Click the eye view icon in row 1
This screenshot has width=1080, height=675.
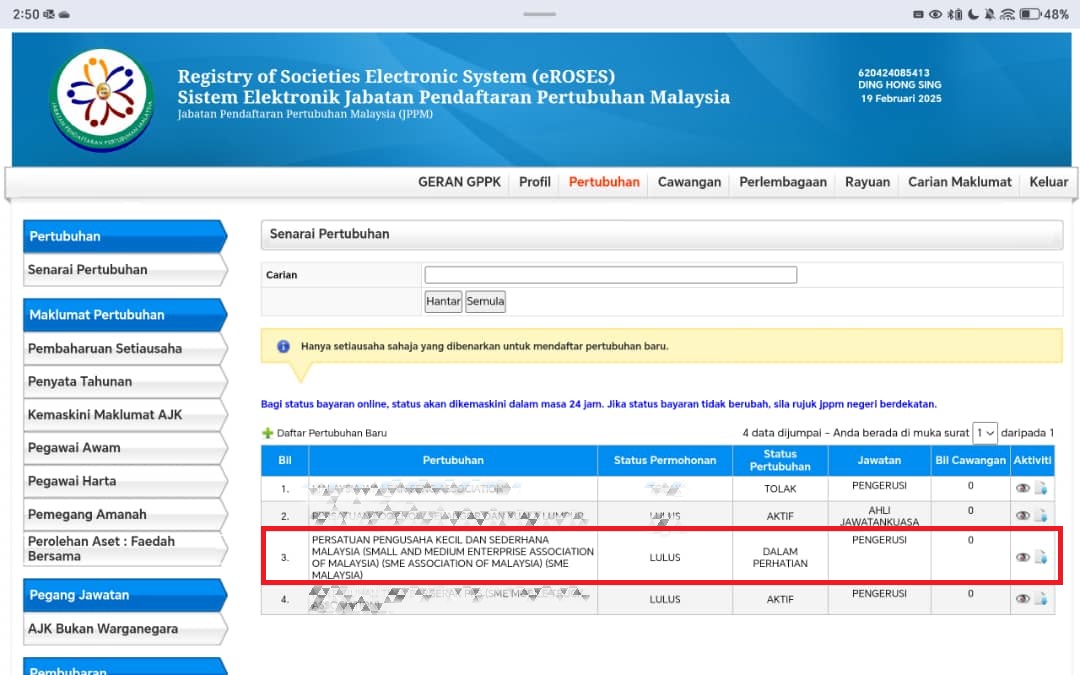[x=1023, y=488]
